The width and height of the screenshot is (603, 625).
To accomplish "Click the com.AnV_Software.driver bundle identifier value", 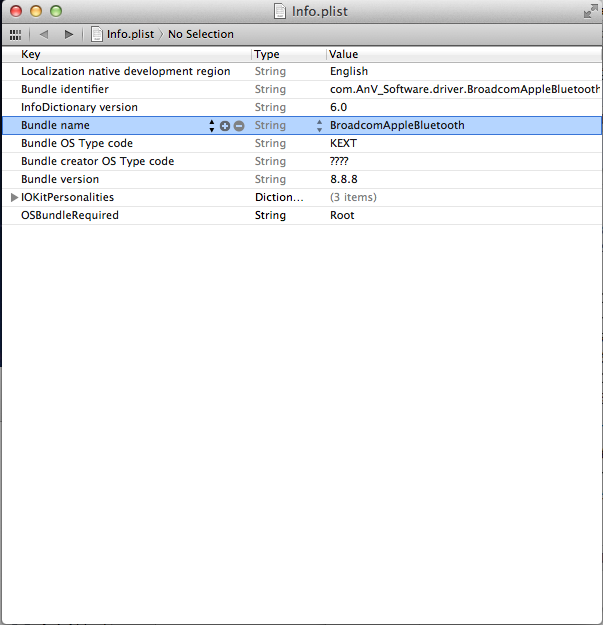I will (x=465, y=89).
